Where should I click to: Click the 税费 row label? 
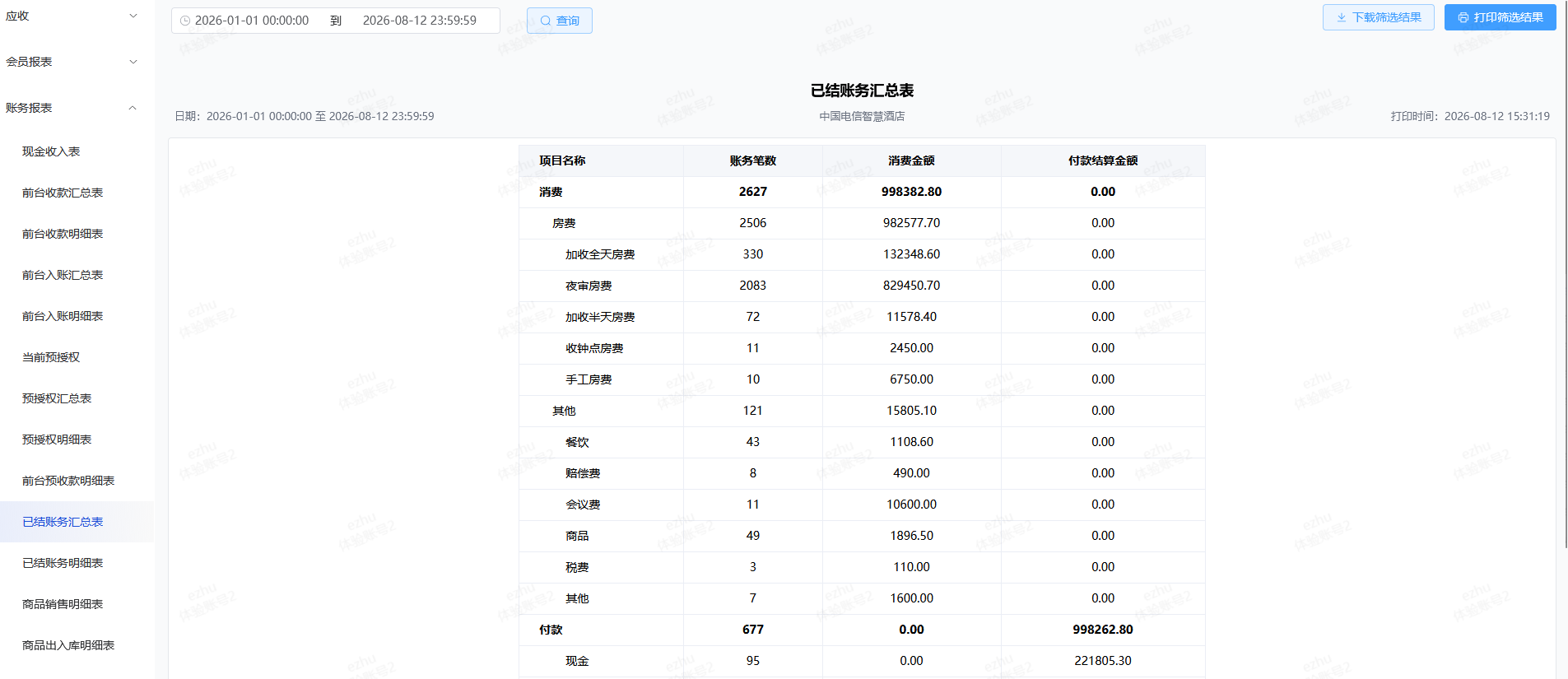(x=577, y=567)
